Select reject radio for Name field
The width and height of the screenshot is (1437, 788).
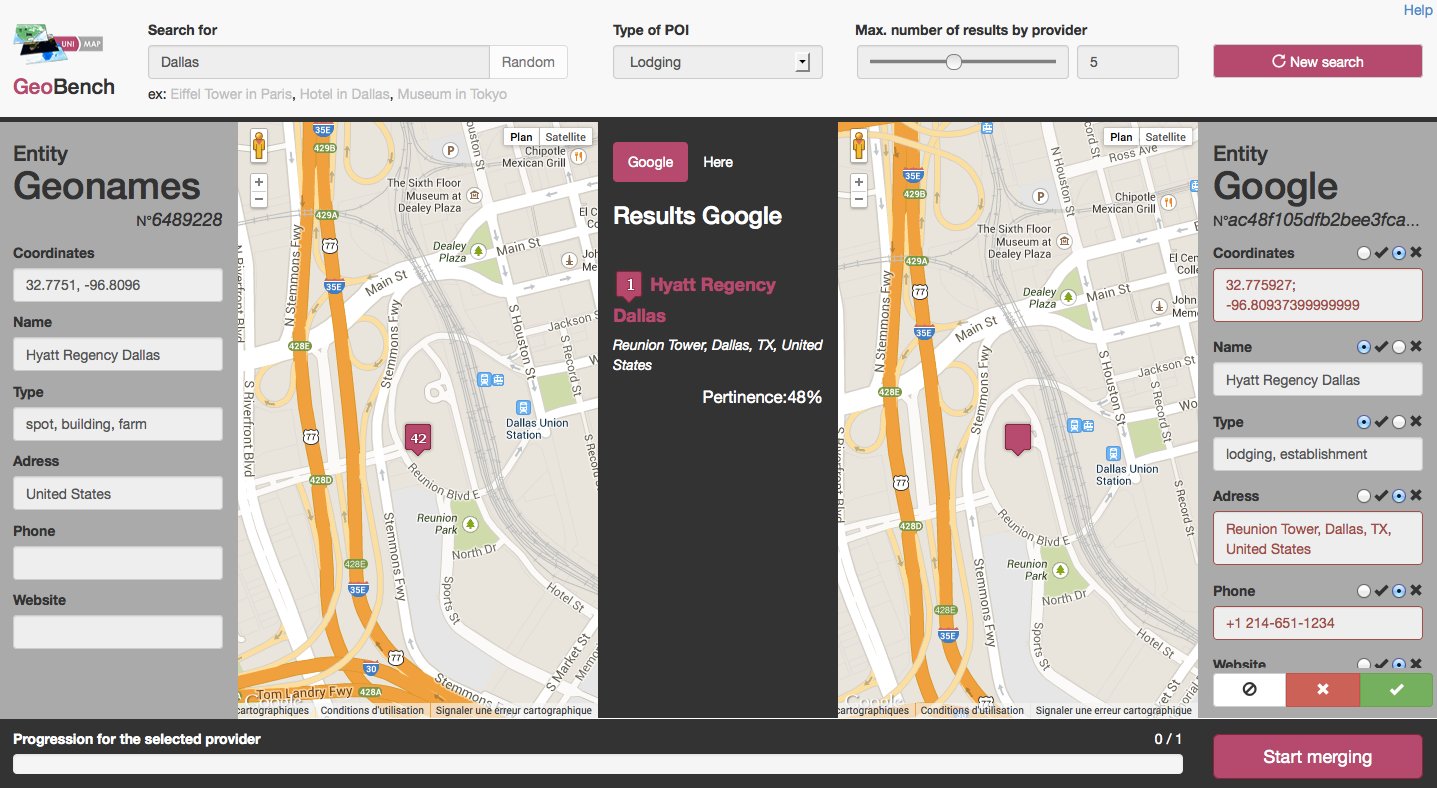pyautogui.click(x=1399, y=347)
